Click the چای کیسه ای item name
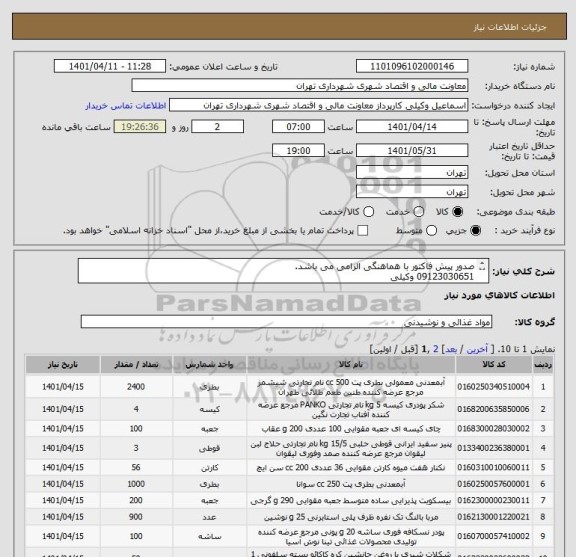Screen dimensions: 576x557 pyautogui.click(x=350, y=429)
